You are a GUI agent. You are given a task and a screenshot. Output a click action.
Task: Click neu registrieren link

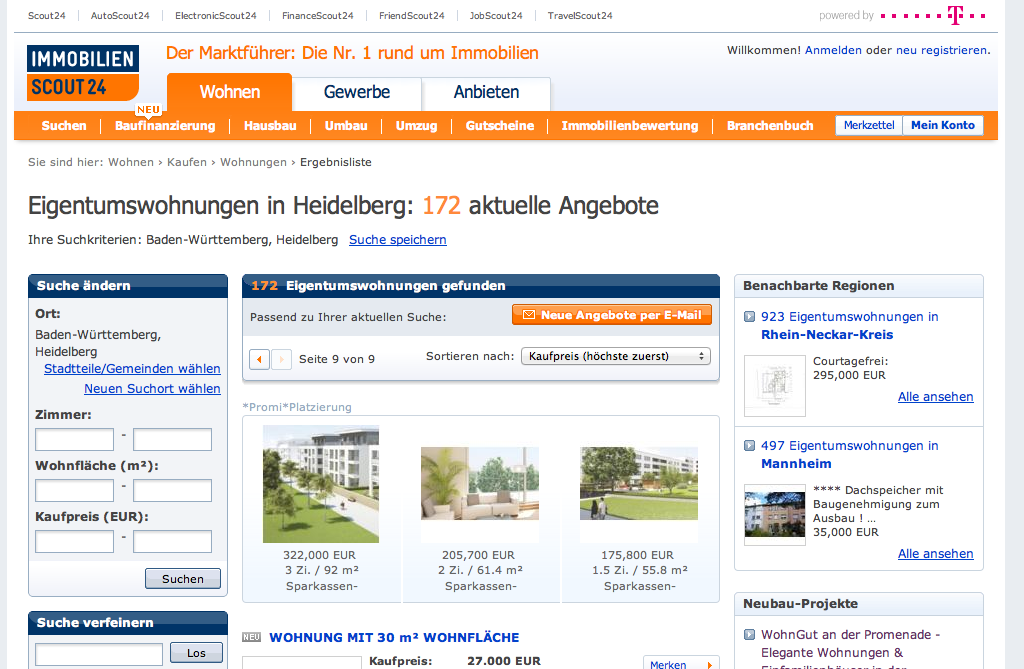tap(941, 50)
